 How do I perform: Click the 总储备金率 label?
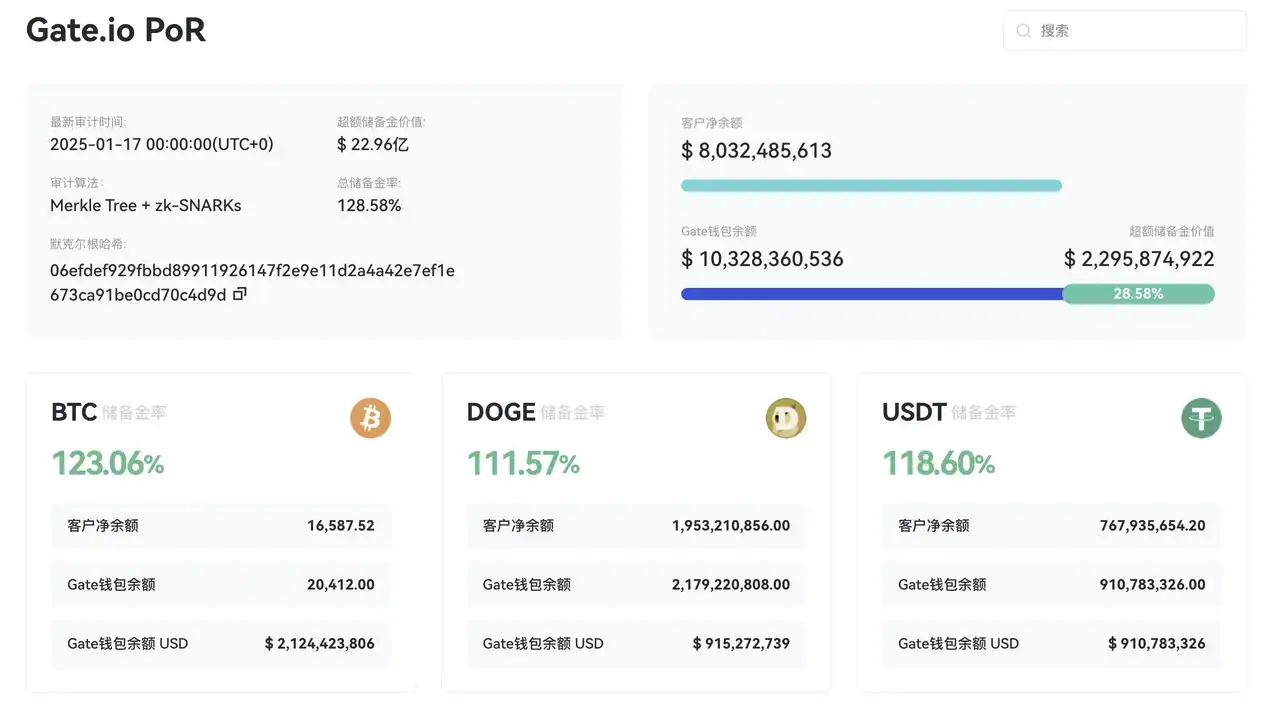369,183
